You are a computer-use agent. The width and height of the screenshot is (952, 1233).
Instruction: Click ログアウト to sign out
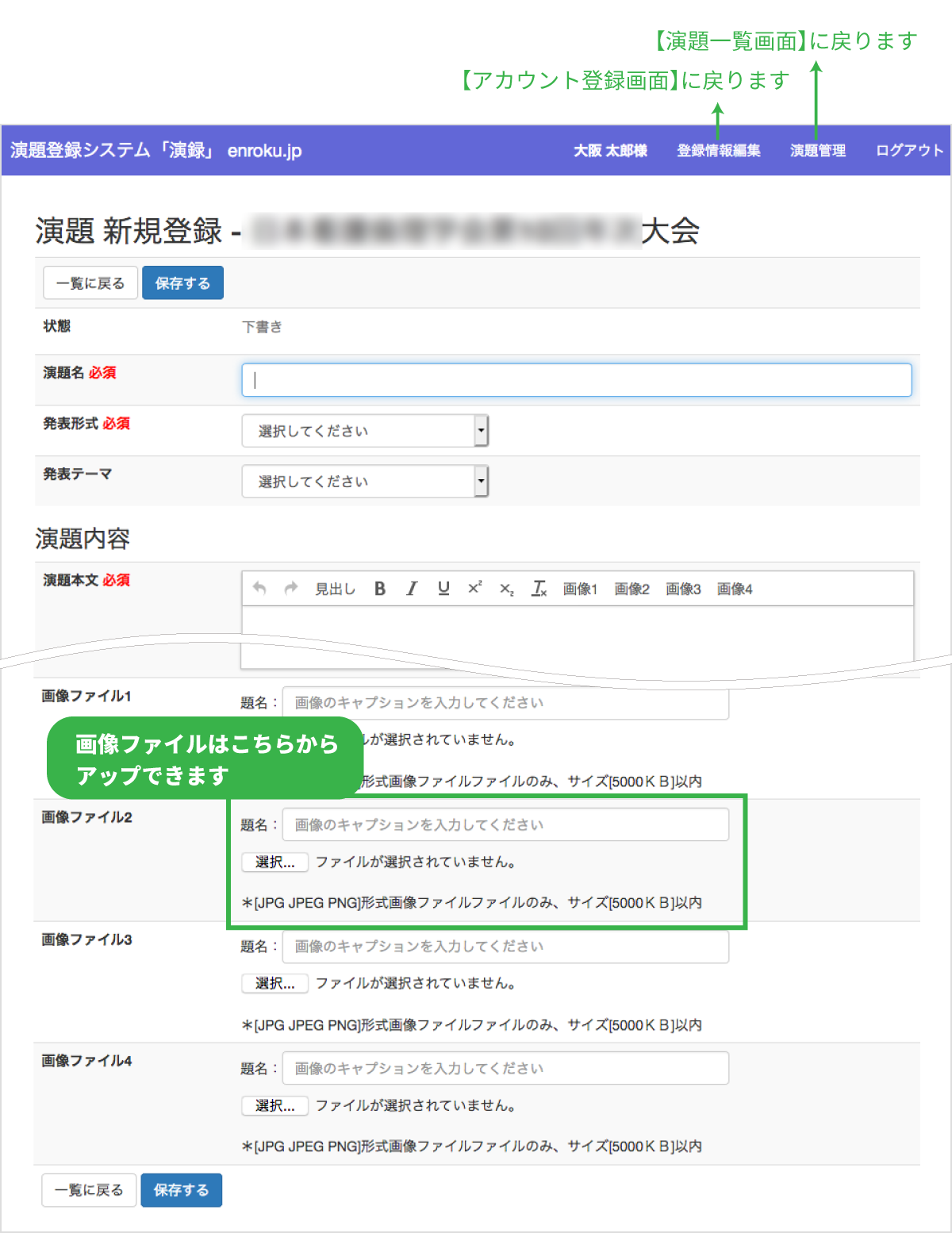click(909, 151)
